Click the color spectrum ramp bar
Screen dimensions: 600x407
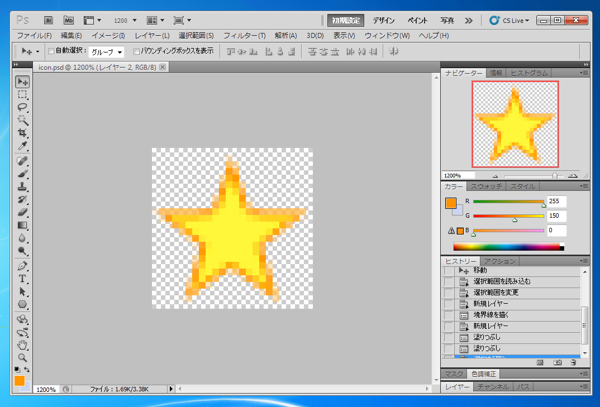(x=508, y=247)
